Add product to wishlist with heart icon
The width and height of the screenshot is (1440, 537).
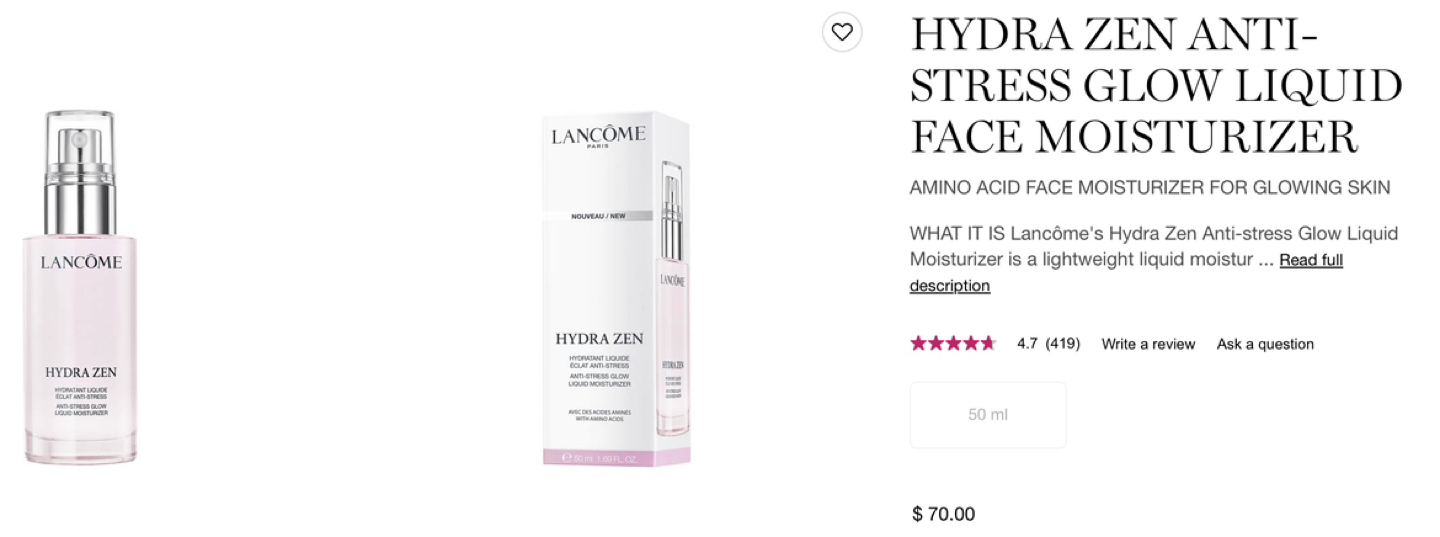[842, 32]
